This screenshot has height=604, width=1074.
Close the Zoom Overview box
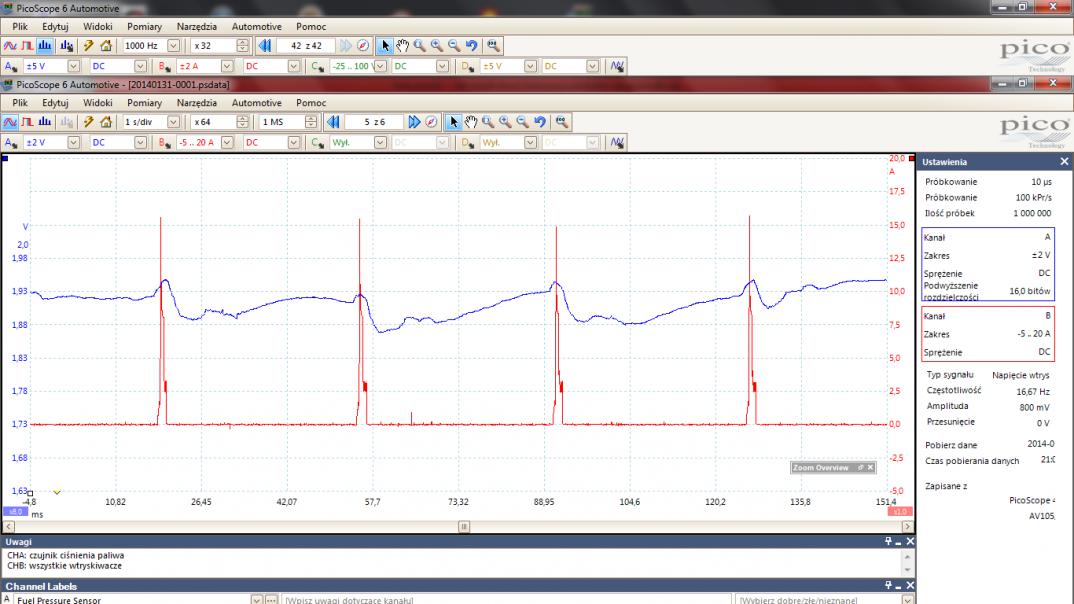pyautogui.click(x=870, y=468)
